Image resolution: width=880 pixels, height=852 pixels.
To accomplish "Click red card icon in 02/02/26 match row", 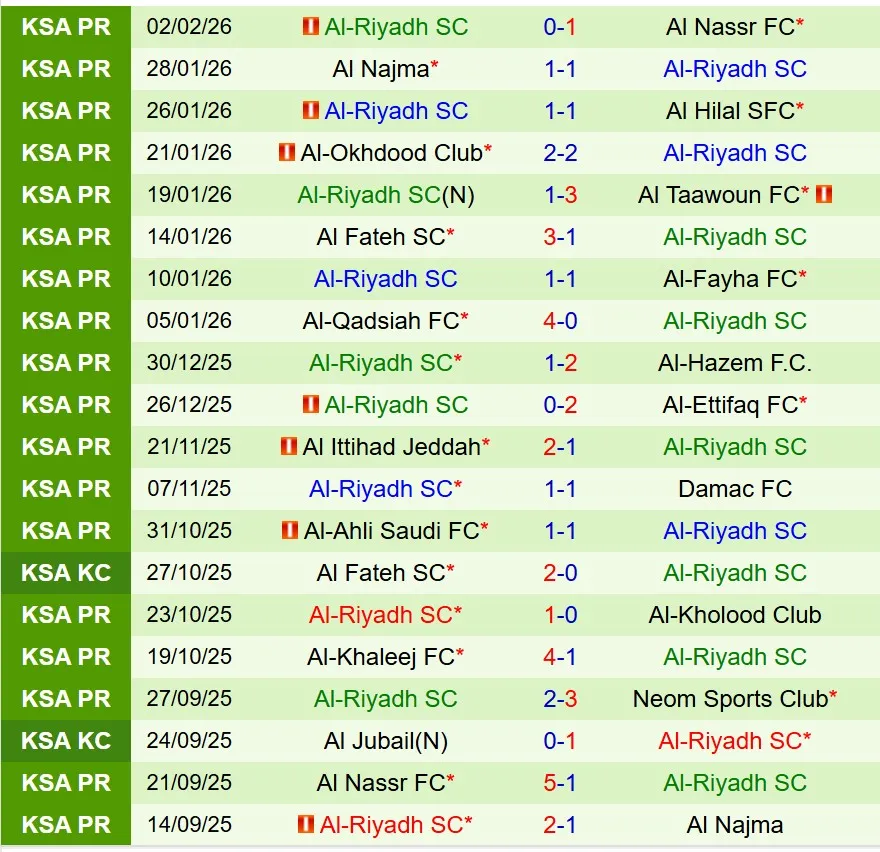I will (311, 27).
